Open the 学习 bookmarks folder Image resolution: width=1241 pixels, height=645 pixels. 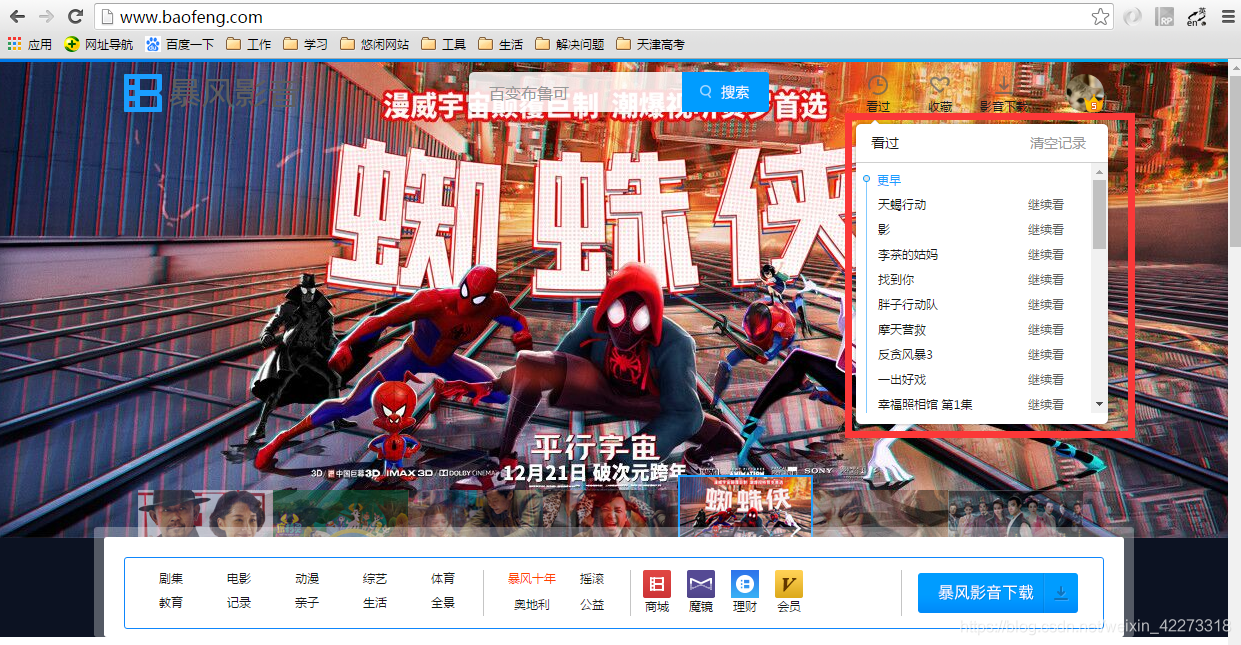click(x=306, y=44)
